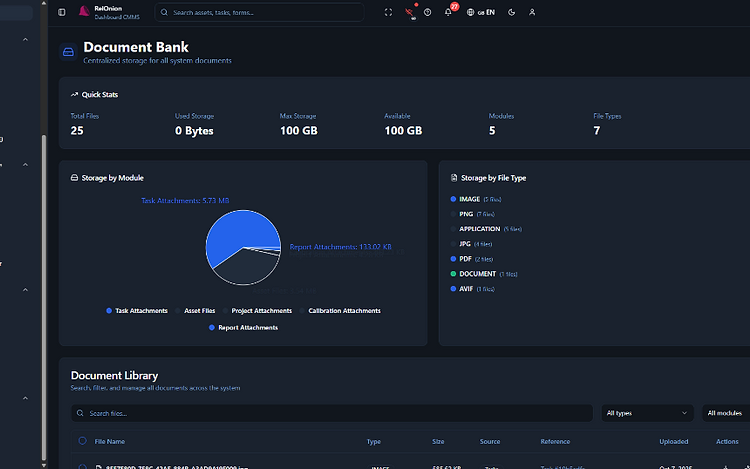Toggle Report Attachments legend item

(x=243, y=327)
